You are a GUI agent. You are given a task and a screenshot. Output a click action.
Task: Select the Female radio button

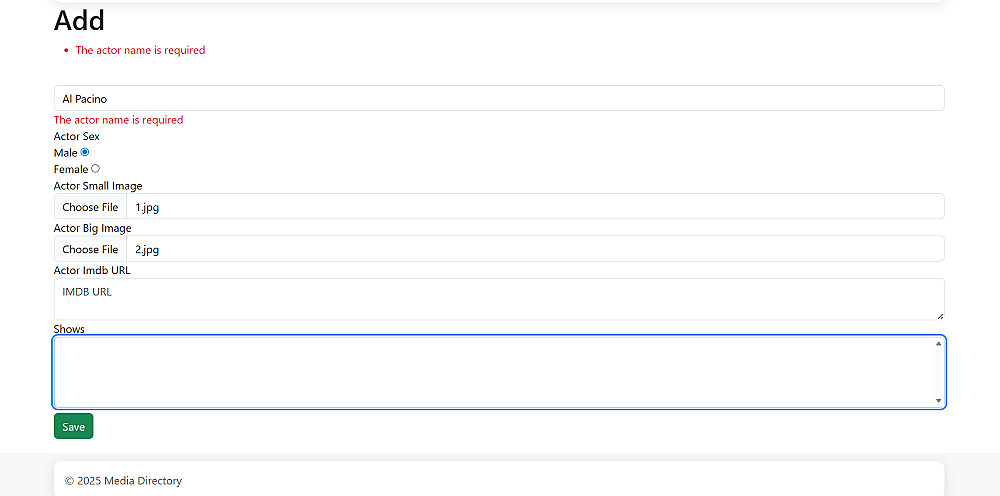[95, 169]
